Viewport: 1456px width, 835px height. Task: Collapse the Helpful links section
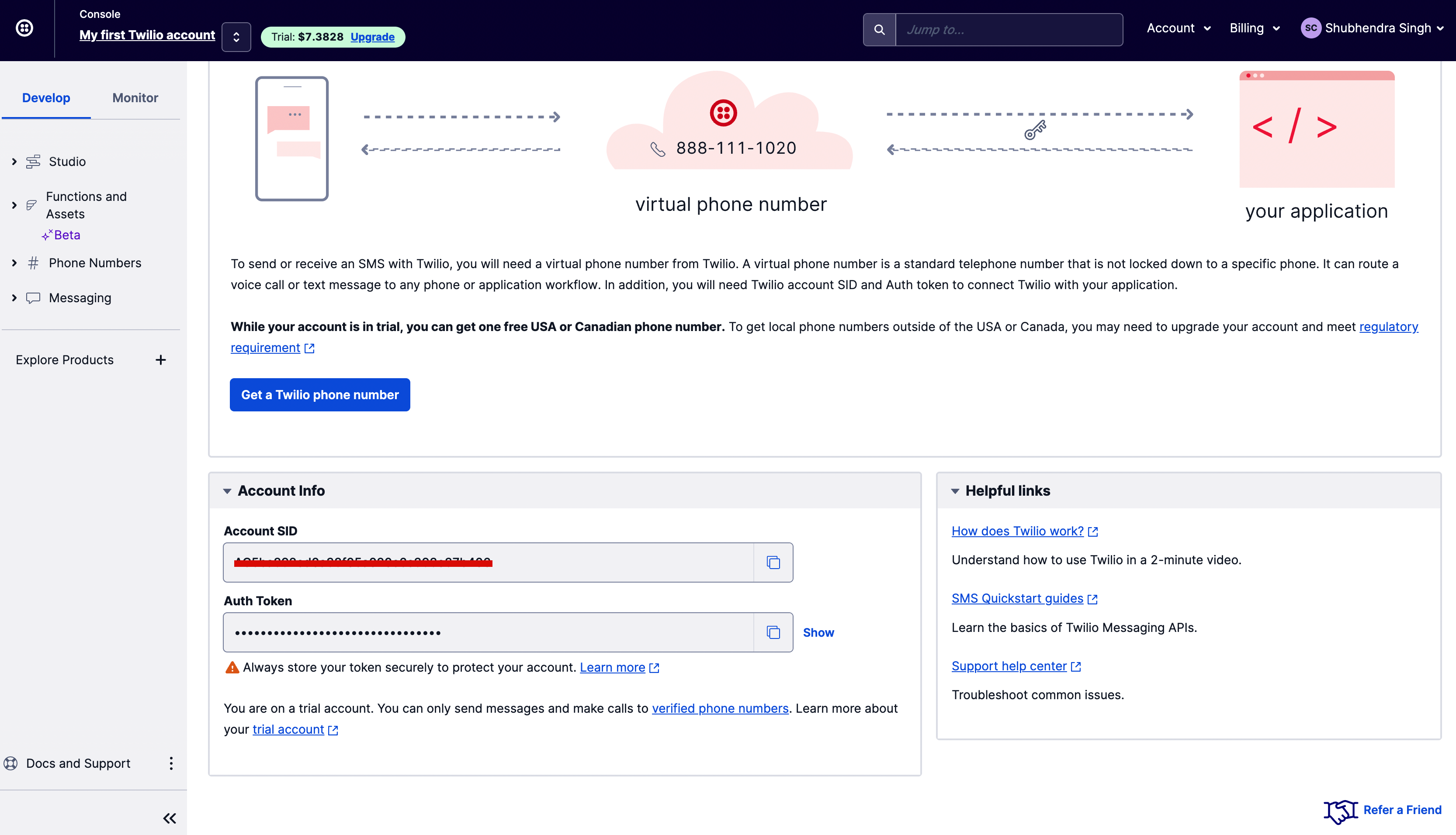coord(955,491)
